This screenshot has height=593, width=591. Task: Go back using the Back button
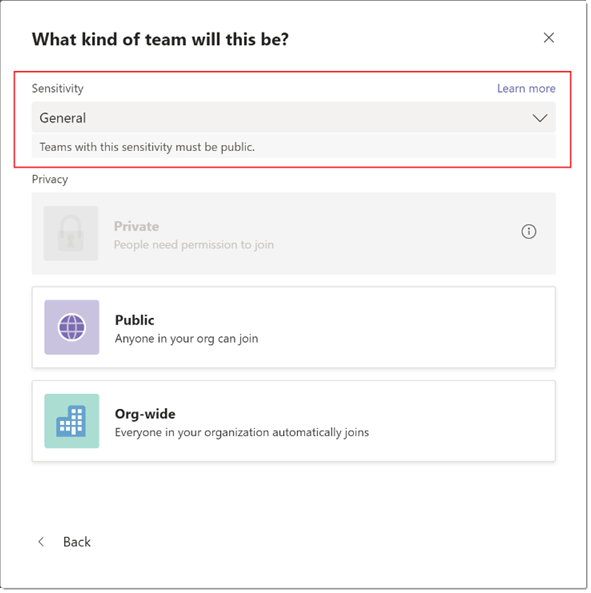click(65, 544)
